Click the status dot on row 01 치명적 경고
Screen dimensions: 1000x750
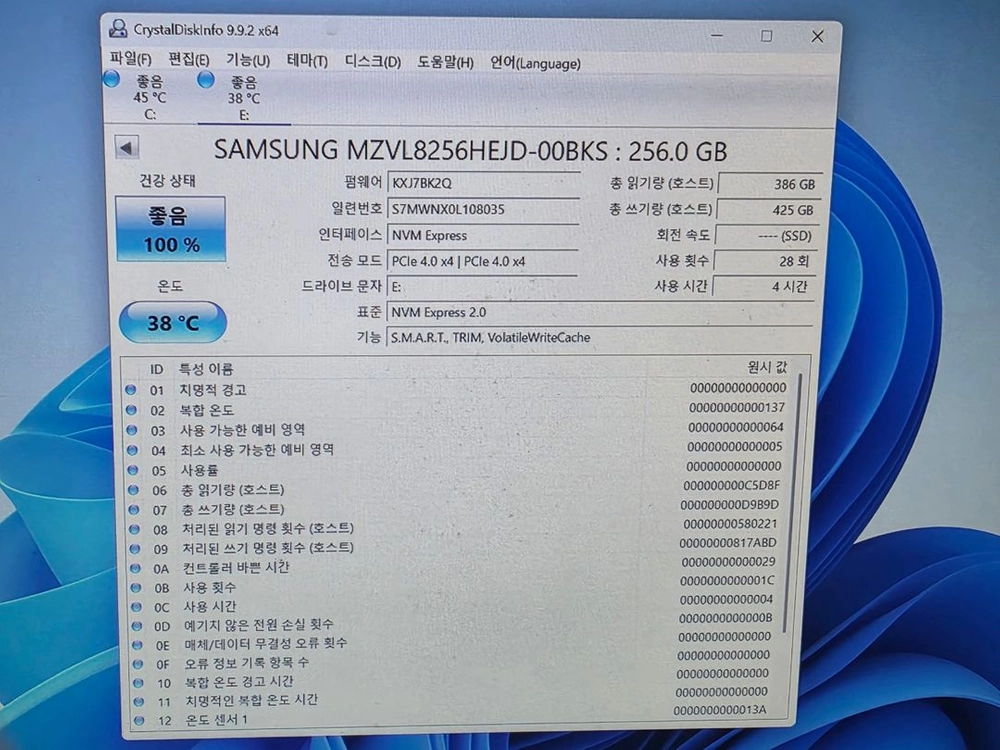coord(130,389)
